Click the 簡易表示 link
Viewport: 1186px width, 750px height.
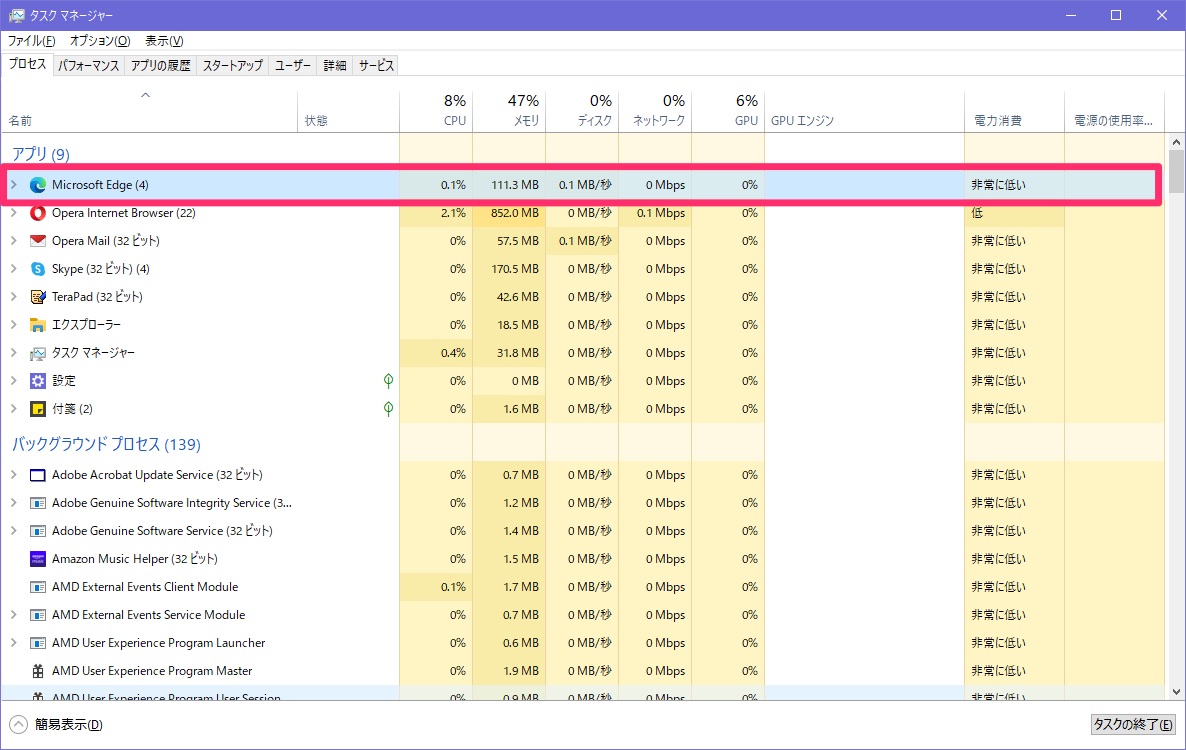coord(68,724)
